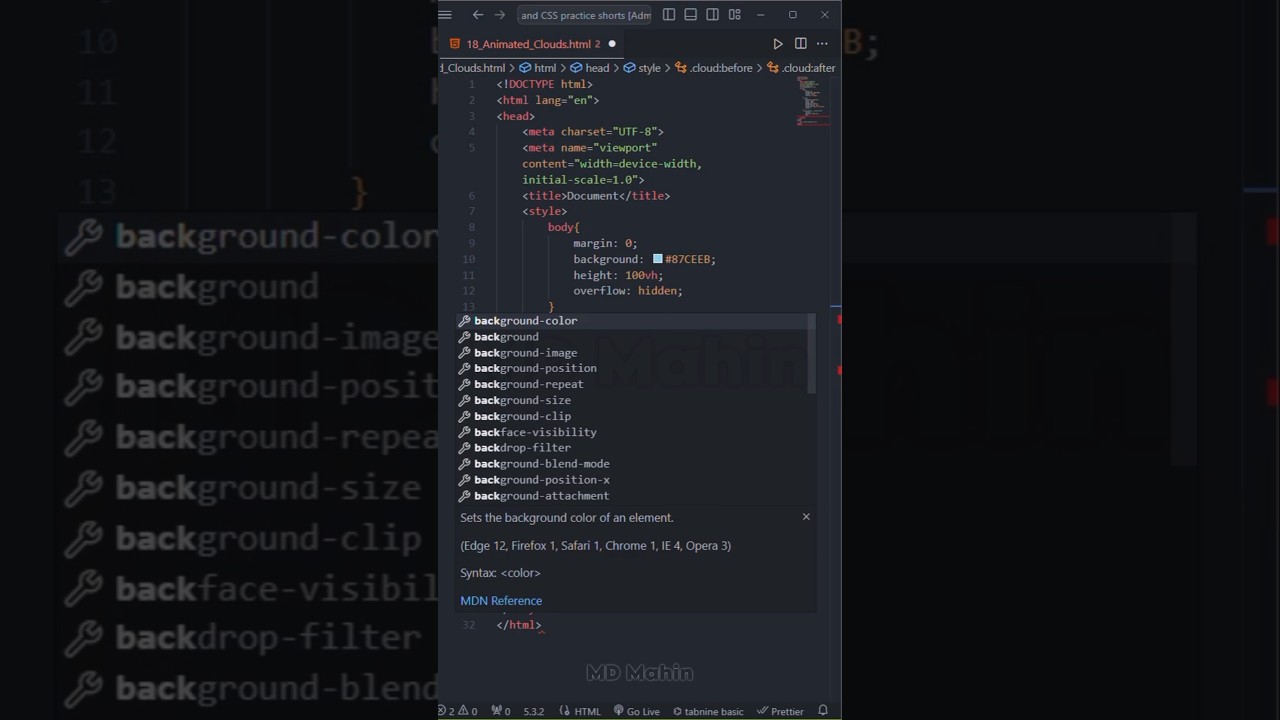This screenshot has width=1280, height=720.
Task: Open the errors and warnings status indicator
Action: [460, 711]
